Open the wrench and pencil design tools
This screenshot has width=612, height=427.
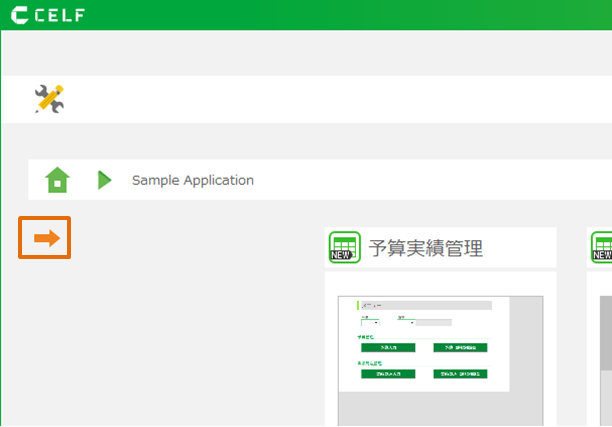click(48, 98)
